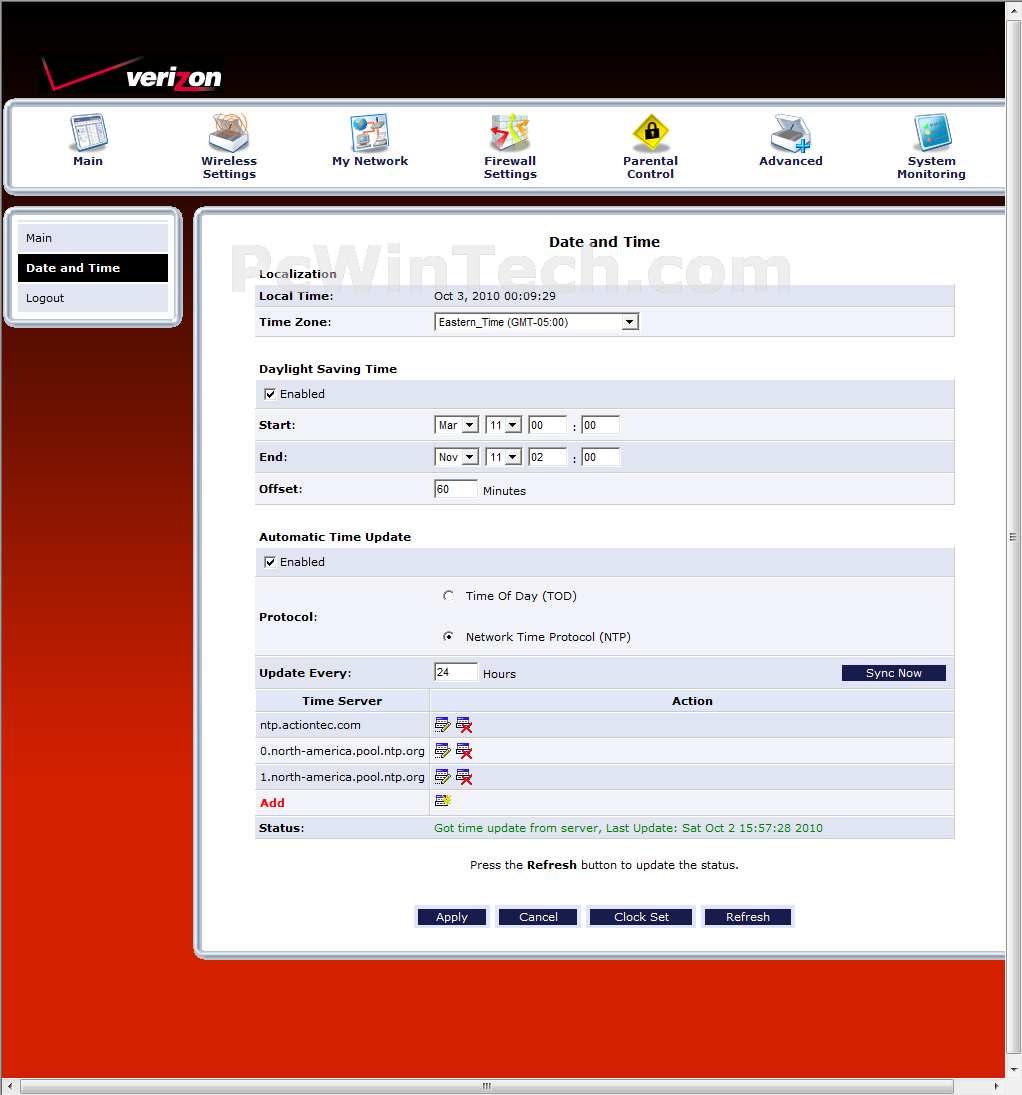This screenshot has width=1022, height=1095.
Task: Toggle Daylight Saving Time Enabled checkbox
Action: pos(270,394)
